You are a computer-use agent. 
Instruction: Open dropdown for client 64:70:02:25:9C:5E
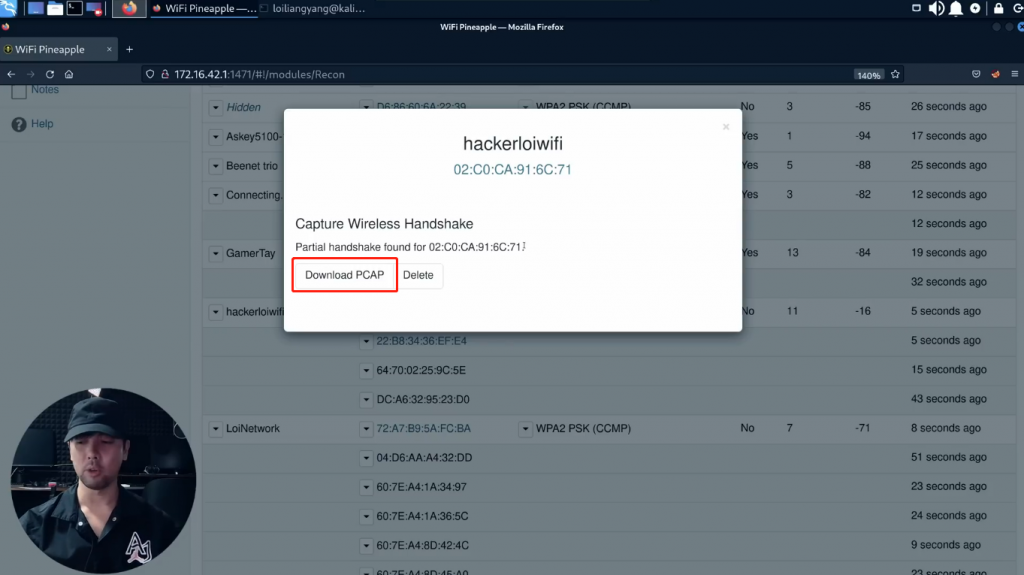(366, 370)
